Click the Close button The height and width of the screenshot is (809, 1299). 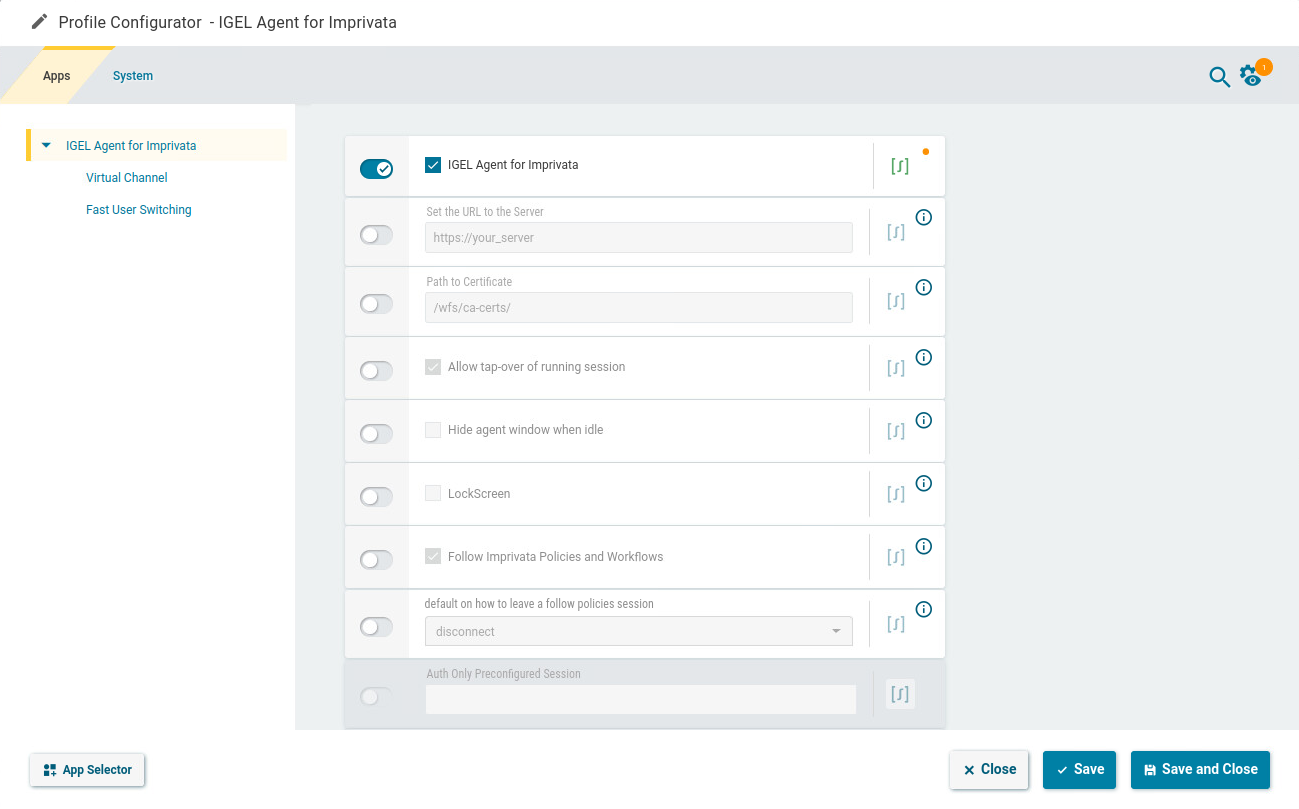coord(989,770)
